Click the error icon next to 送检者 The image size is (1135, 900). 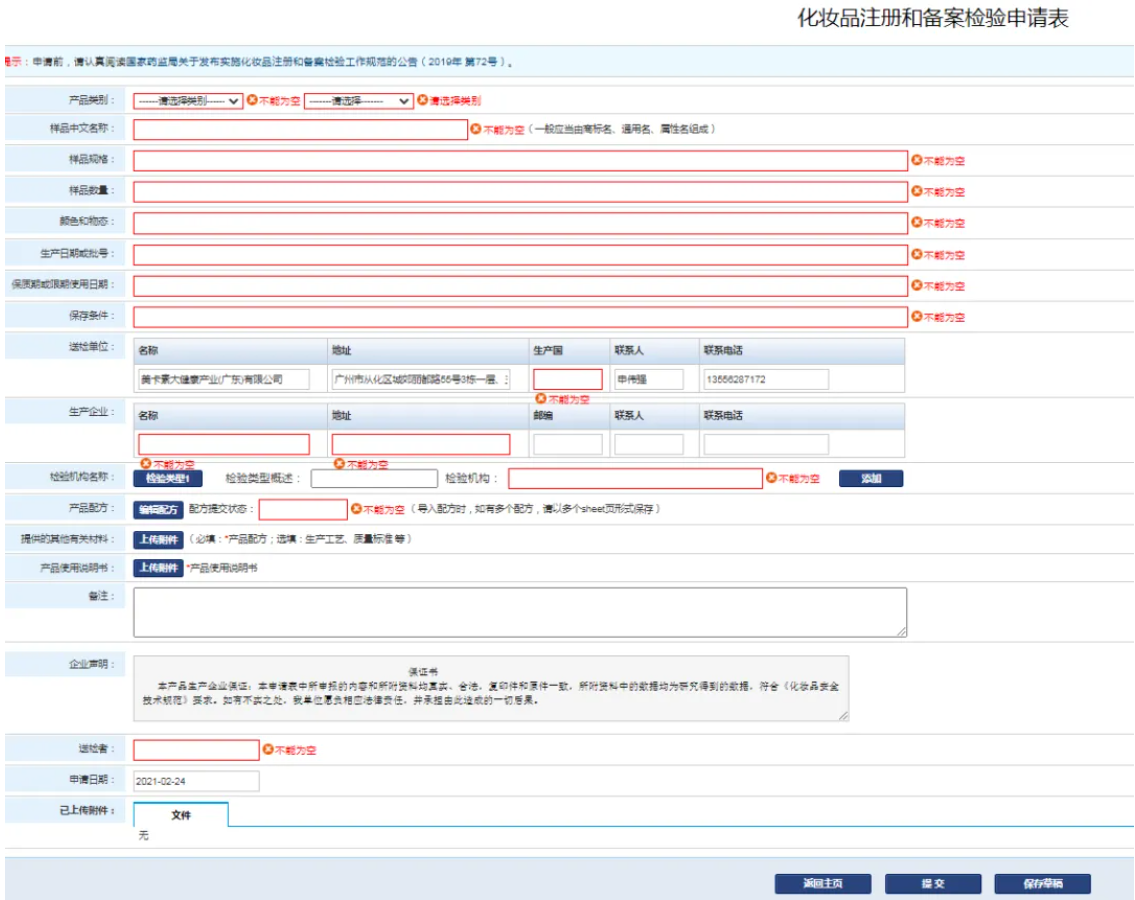point(268,749)
